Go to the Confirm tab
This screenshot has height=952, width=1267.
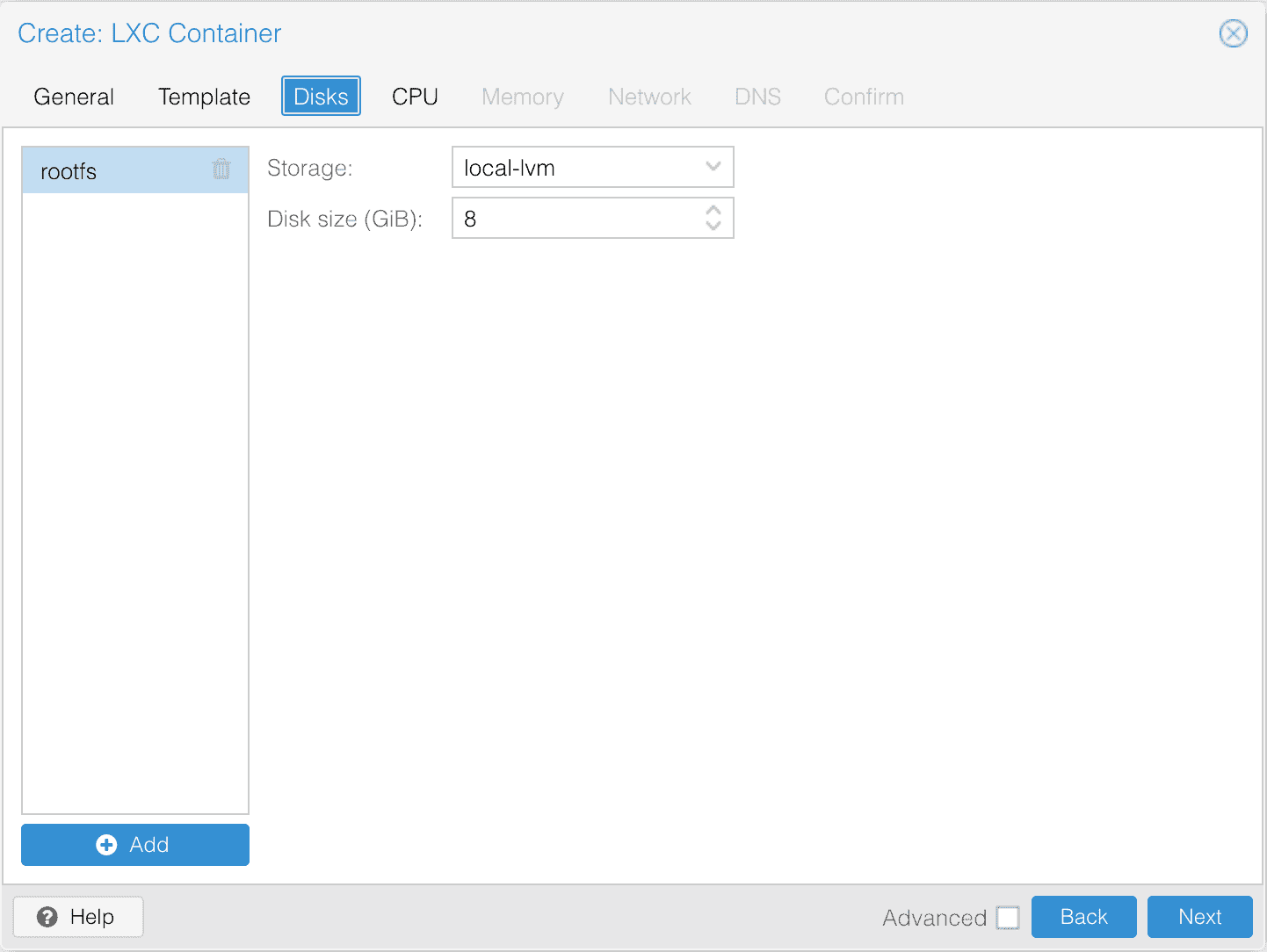[x=864, y=97]
